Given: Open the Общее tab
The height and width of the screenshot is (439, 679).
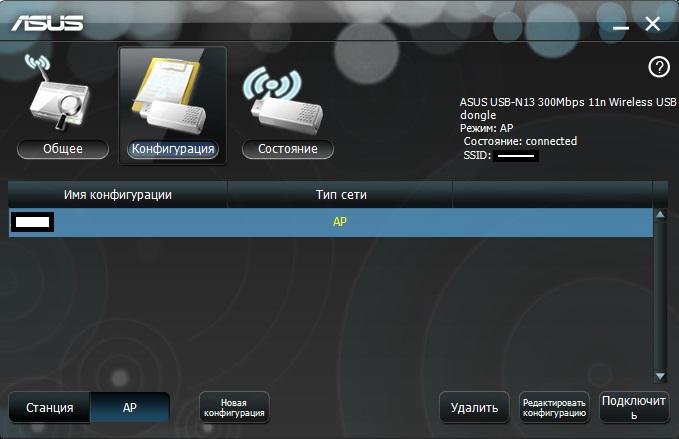Looking at the screenshot, I should coord(63,149).
